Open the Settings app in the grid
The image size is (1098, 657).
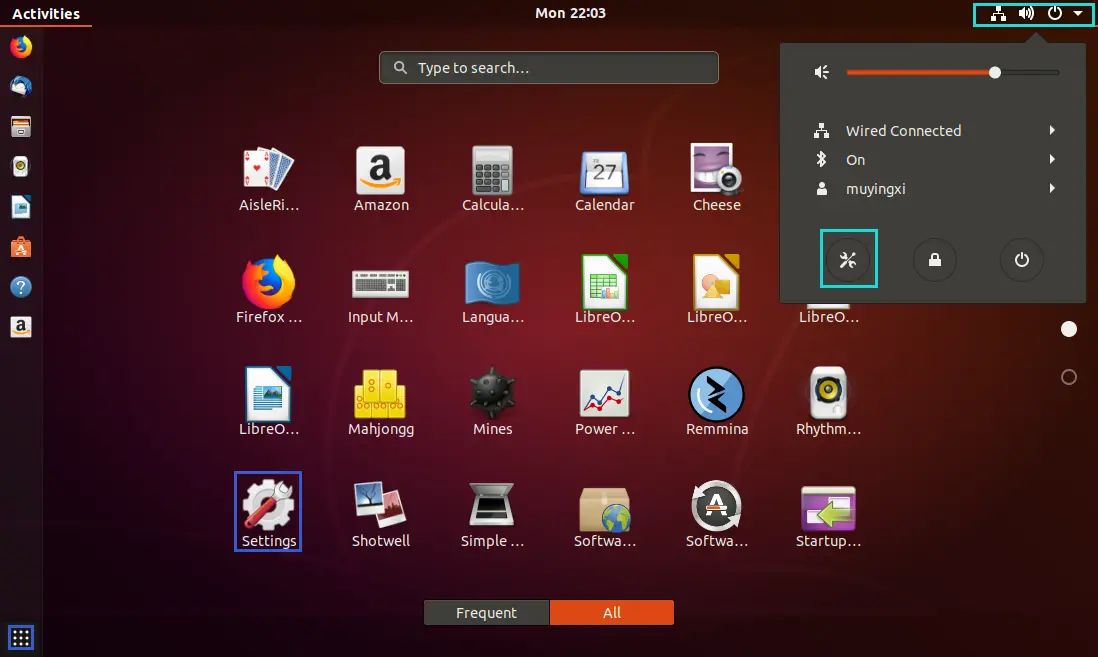click(x=268, y=511)
